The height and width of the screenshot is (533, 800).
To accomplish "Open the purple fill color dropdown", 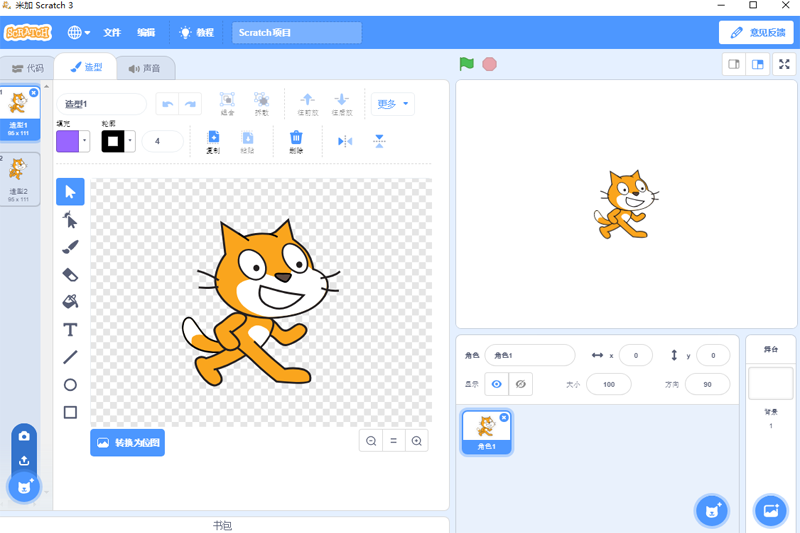I will coord(73,141).
